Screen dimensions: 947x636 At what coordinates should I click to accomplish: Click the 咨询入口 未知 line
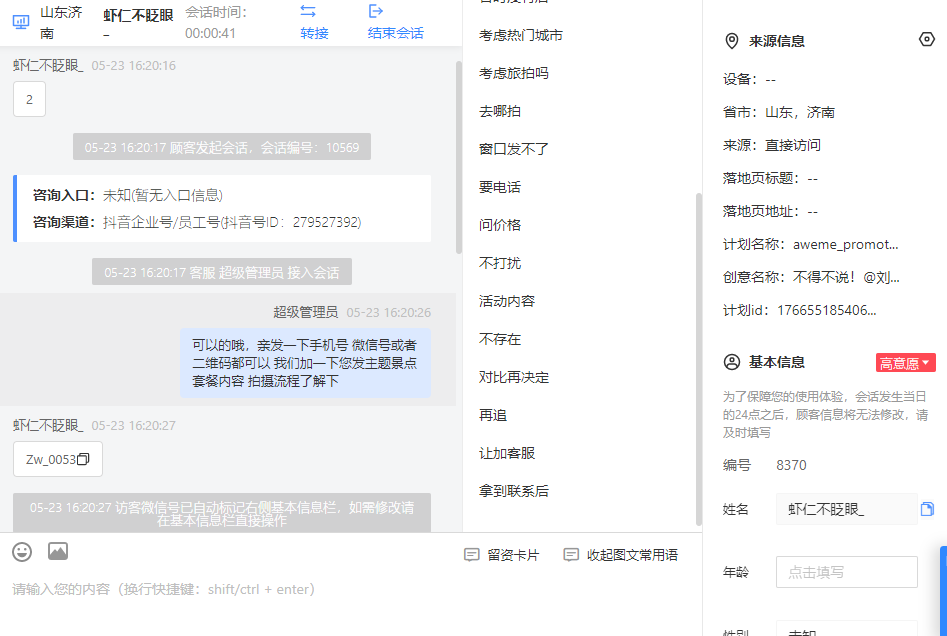pos(127,195)
